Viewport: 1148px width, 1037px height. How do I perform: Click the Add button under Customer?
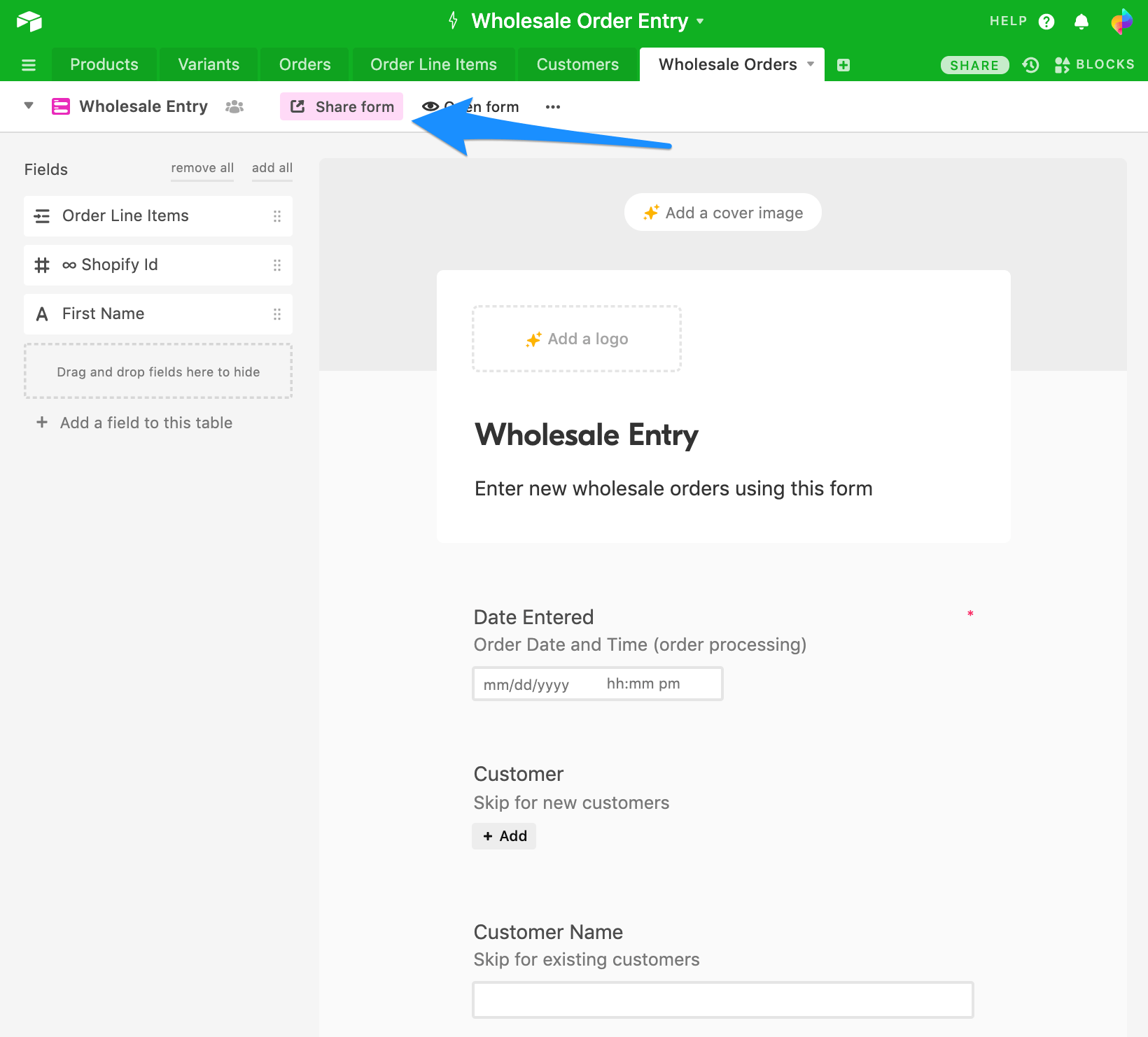pyautogui.click(x=504, y=836)
